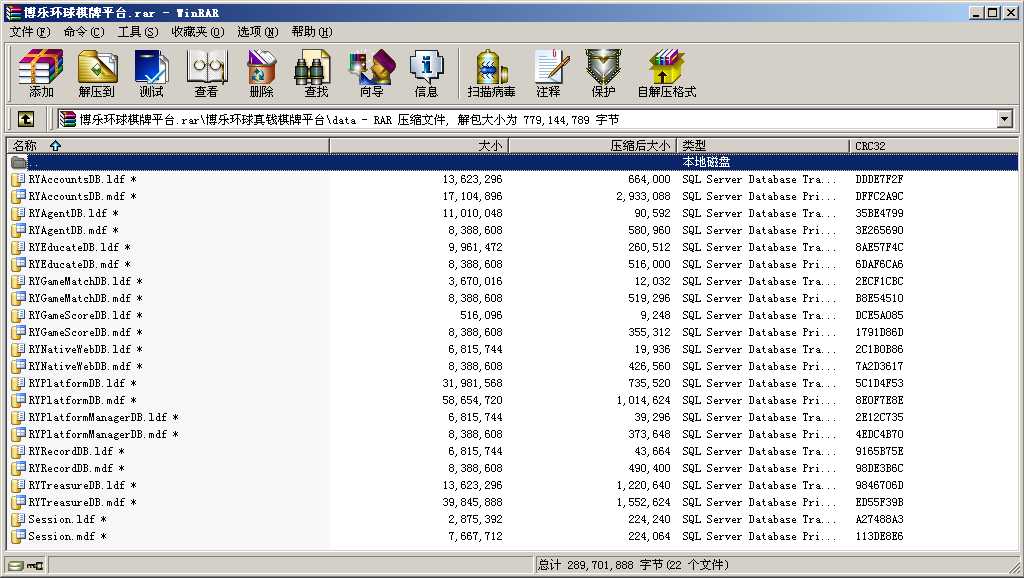The width and height of the screenshot is (1024, 578).
Task: Show archive Info (信息) icon
Action: pyautogui.click(x=426, y=73)
